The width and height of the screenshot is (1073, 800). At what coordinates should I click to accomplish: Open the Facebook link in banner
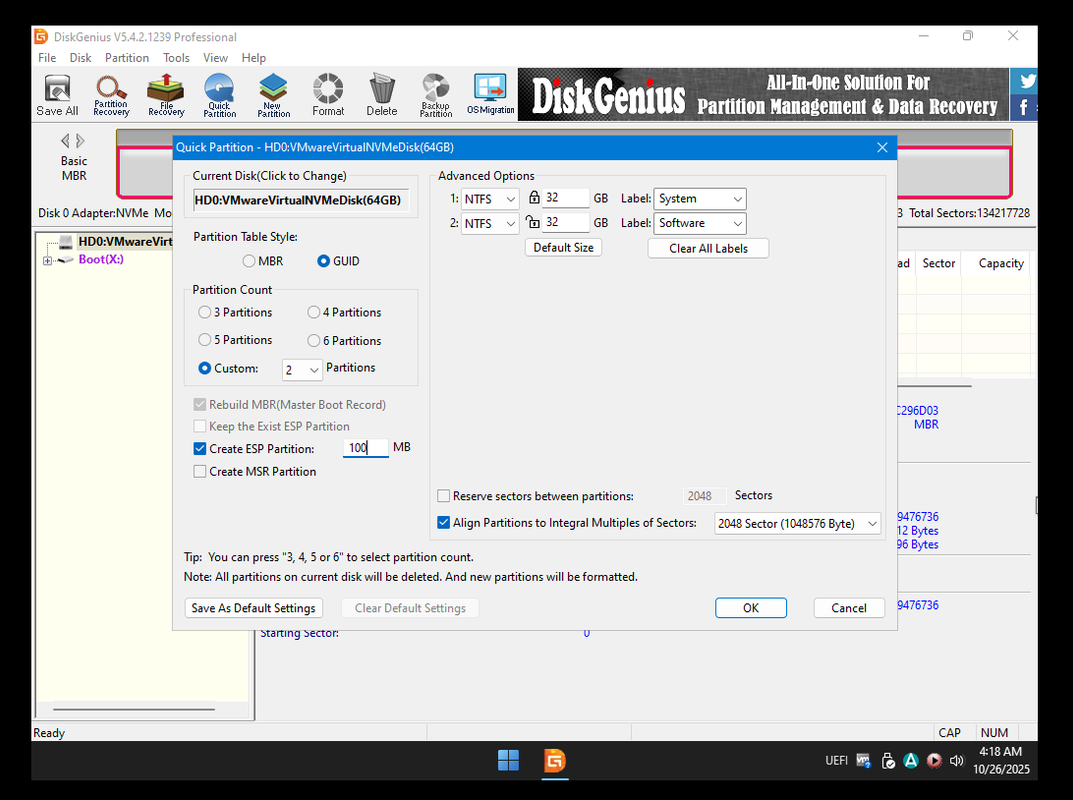tap(1024, 107)
